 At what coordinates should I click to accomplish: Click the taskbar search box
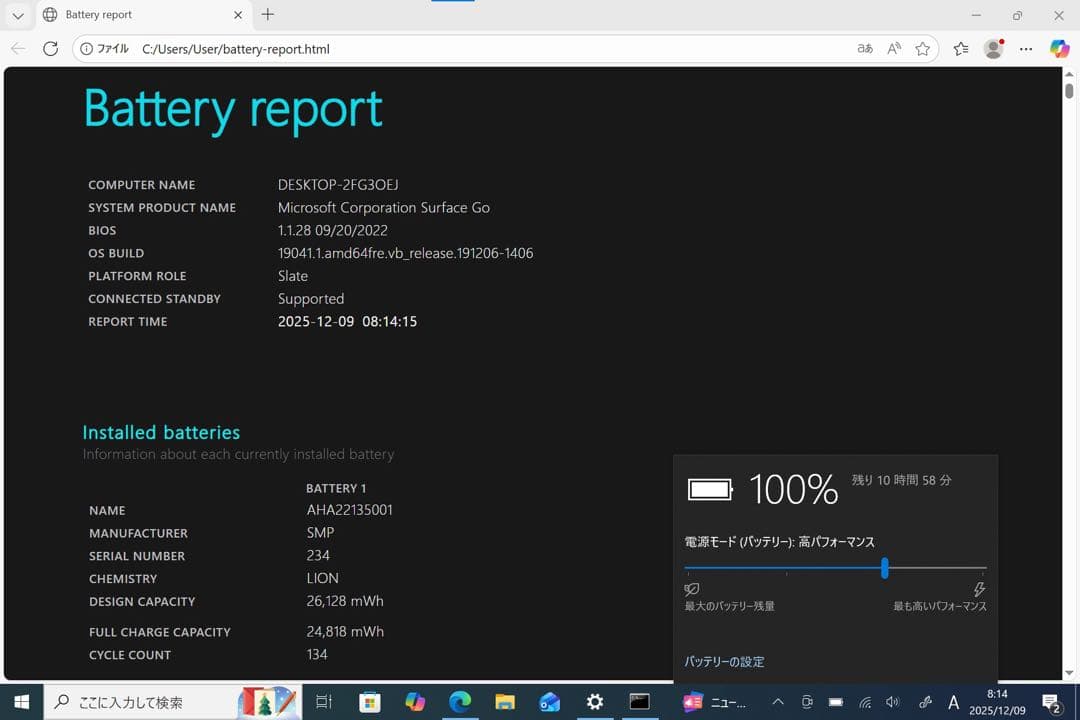172,702
